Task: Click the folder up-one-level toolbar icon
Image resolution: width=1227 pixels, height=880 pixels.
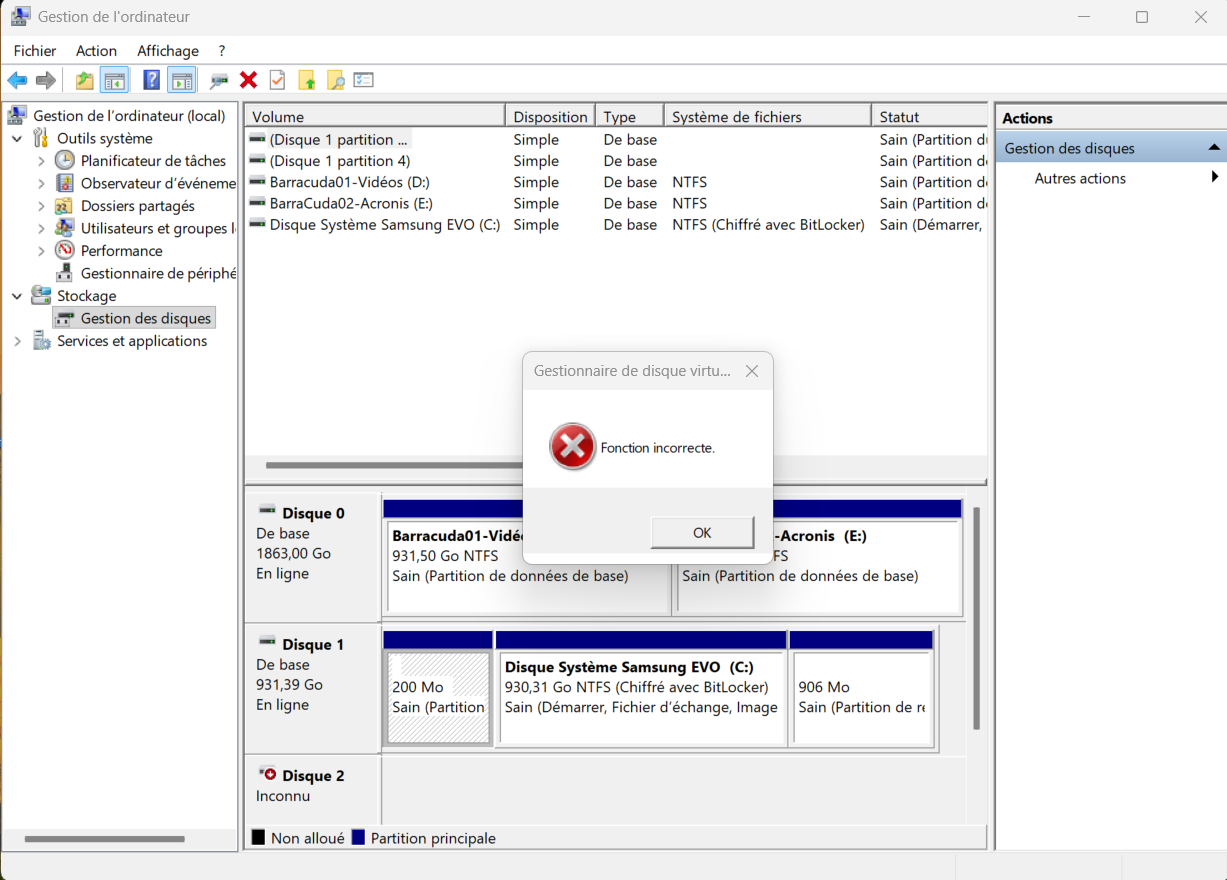Action: click(x=85, y=80)
